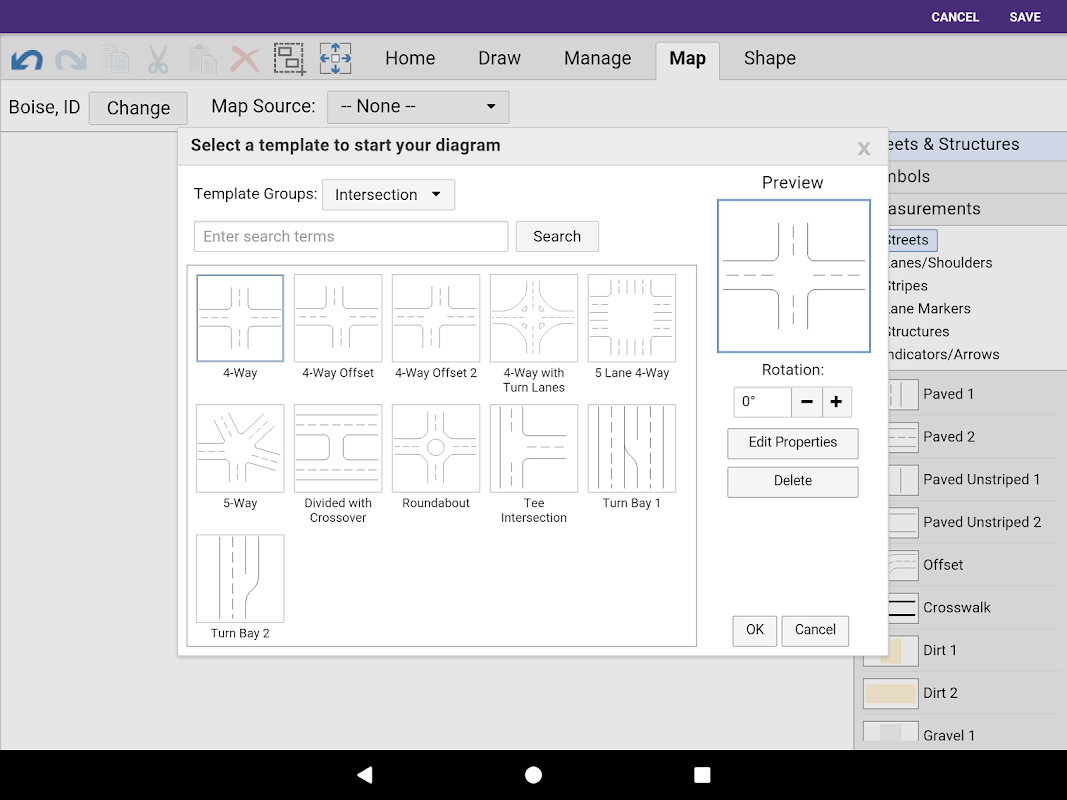This screenshot has height=800, width=1067.
Task: Choose the 5-Way intersection template
Action: (x=240, y=449)
